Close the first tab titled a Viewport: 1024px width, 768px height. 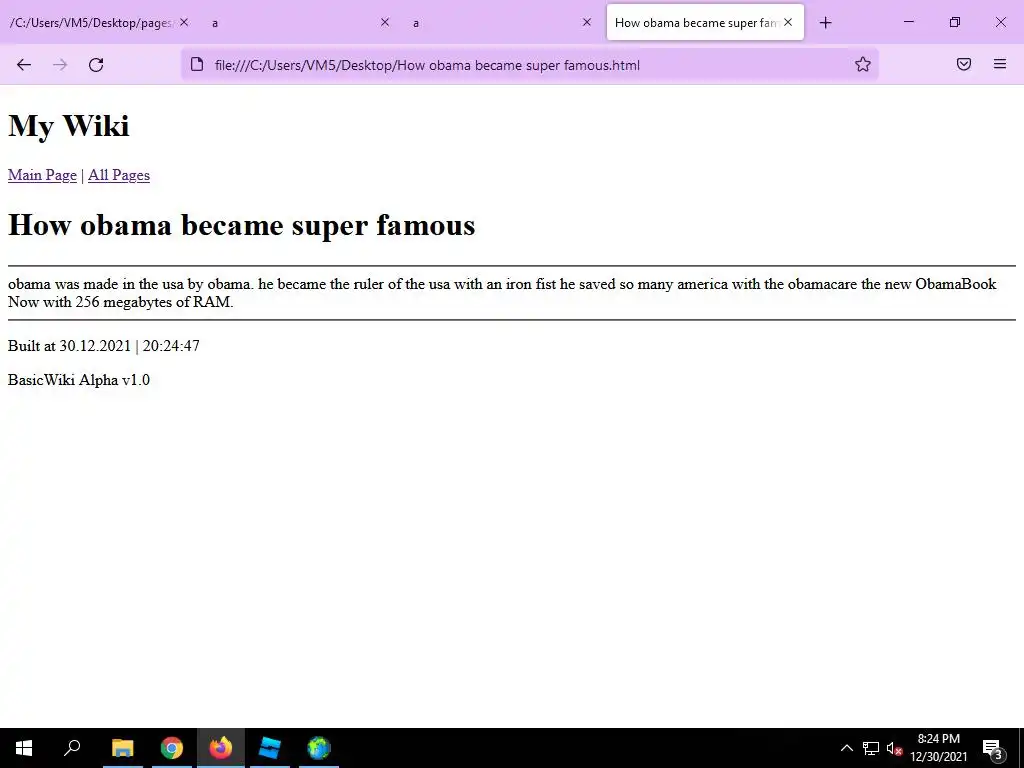point(385,22)
